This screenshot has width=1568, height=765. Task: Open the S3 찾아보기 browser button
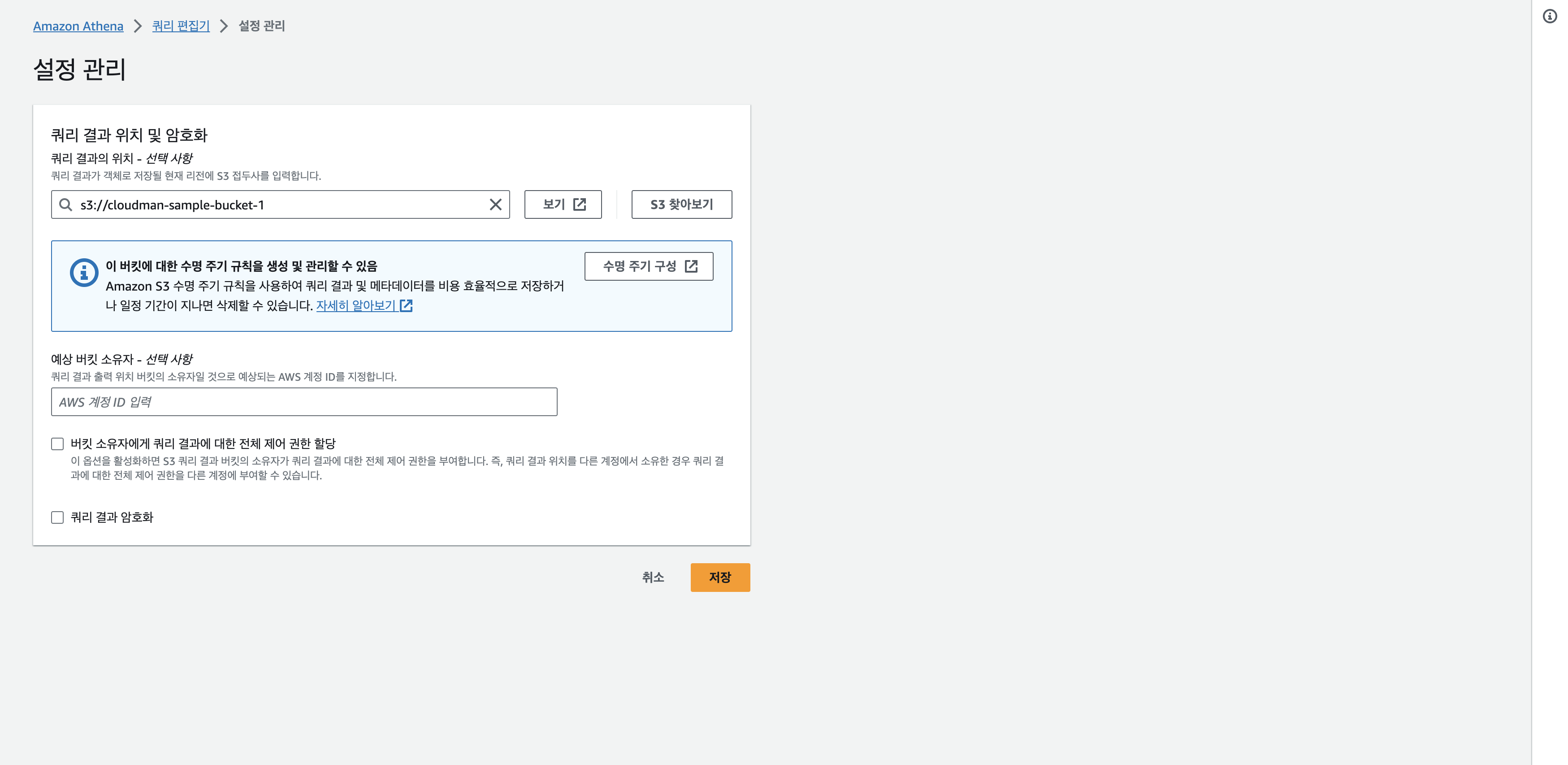[x=681, y=204]
